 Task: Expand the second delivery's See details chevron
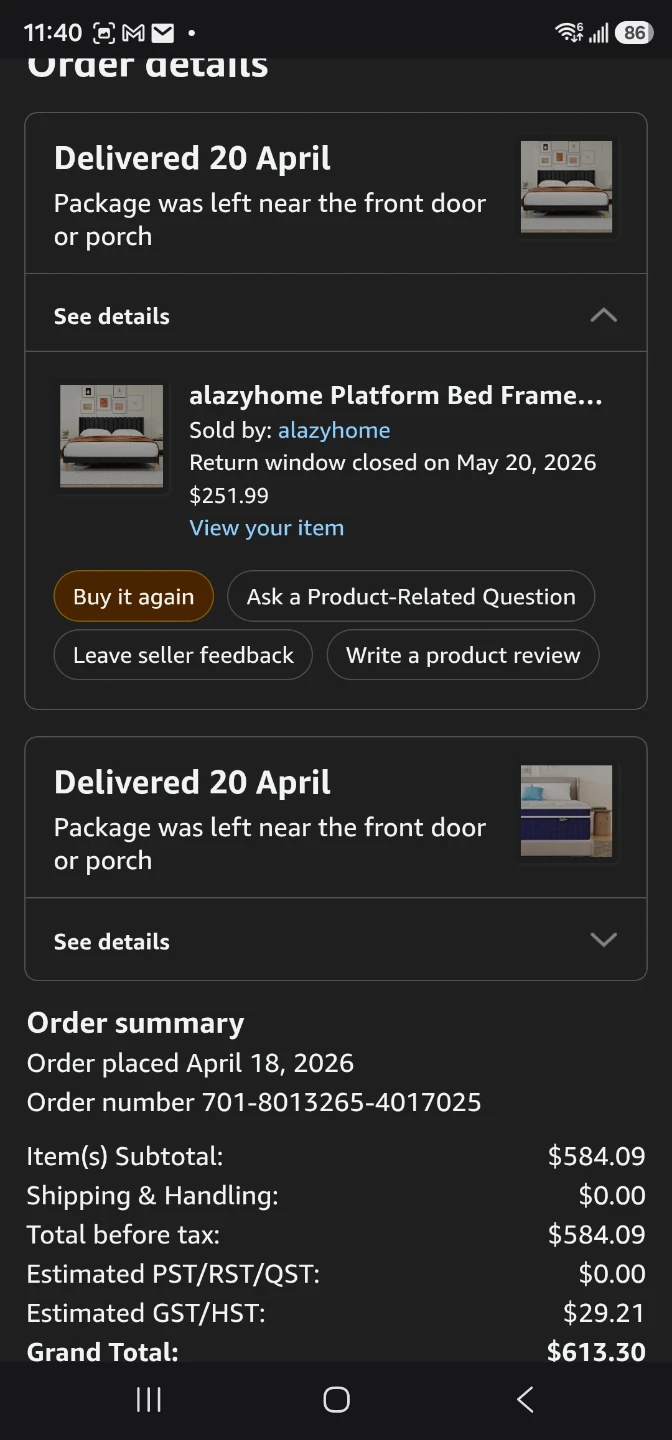(x=603, y=940)
